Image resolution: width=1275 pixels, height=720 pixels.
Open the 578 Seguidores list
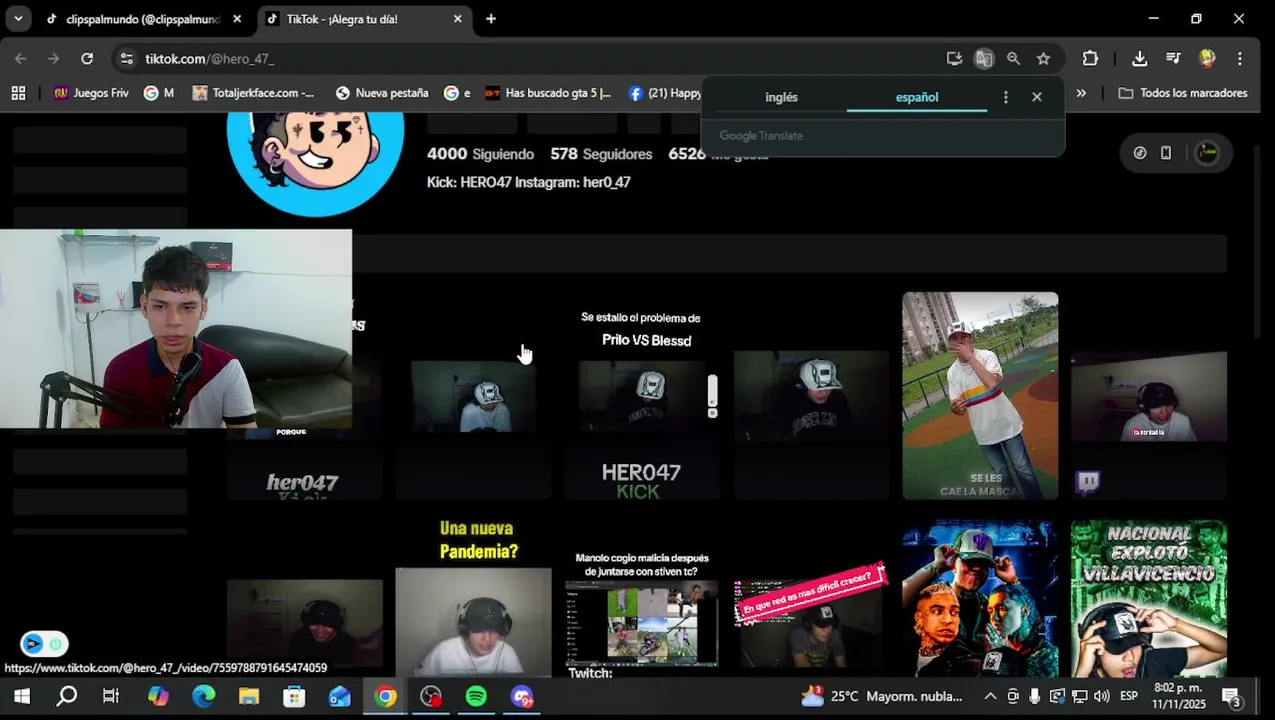(x=601, y=154)
